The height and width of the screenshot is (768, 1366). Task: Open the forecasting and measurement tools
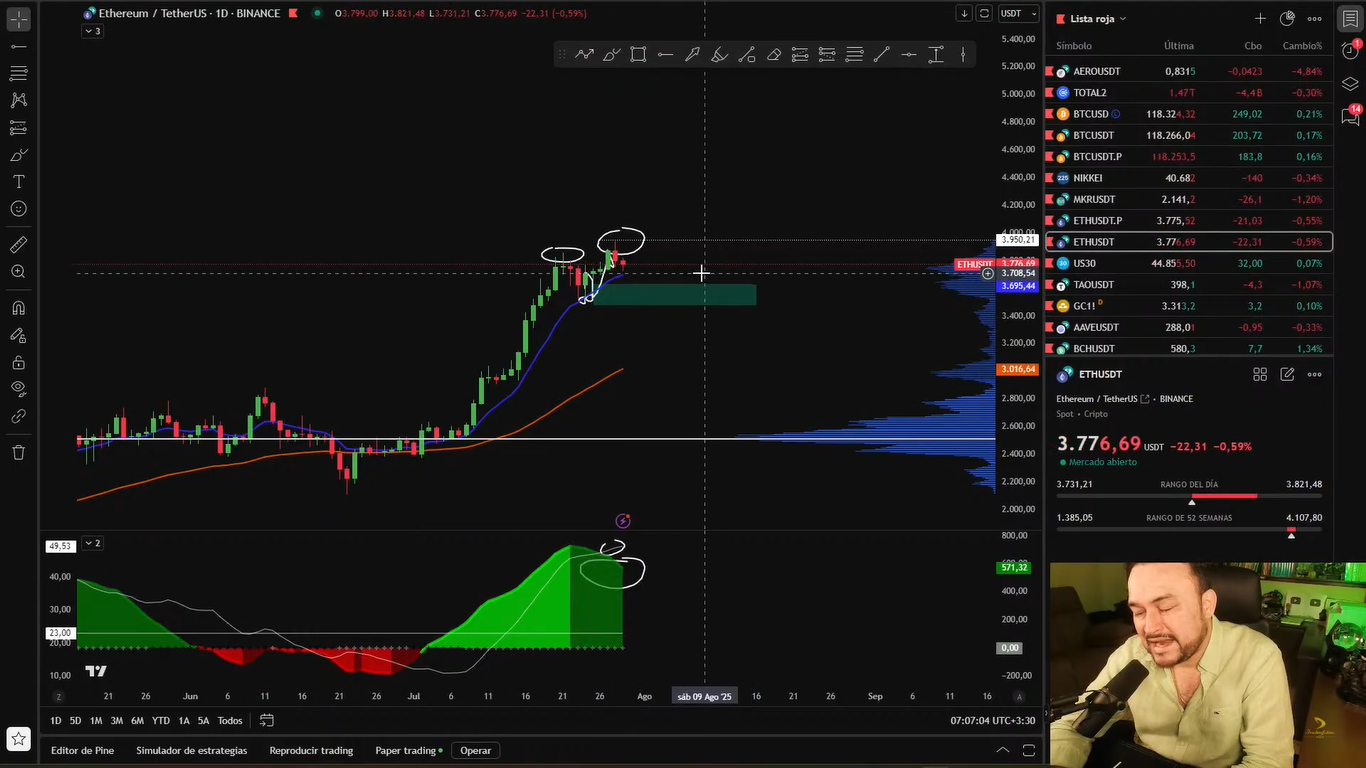(x=18, y=127)
